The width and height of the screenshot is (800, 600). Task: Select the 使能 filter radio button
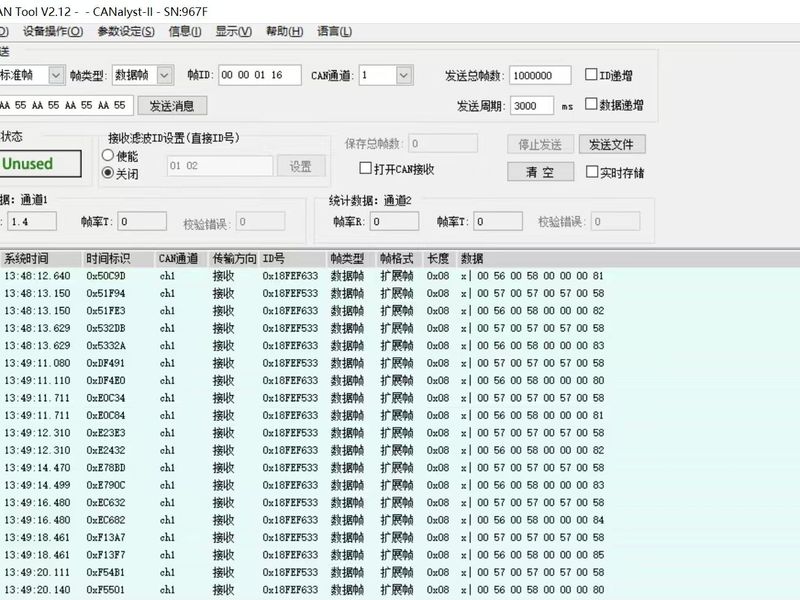tap(108, 155)
